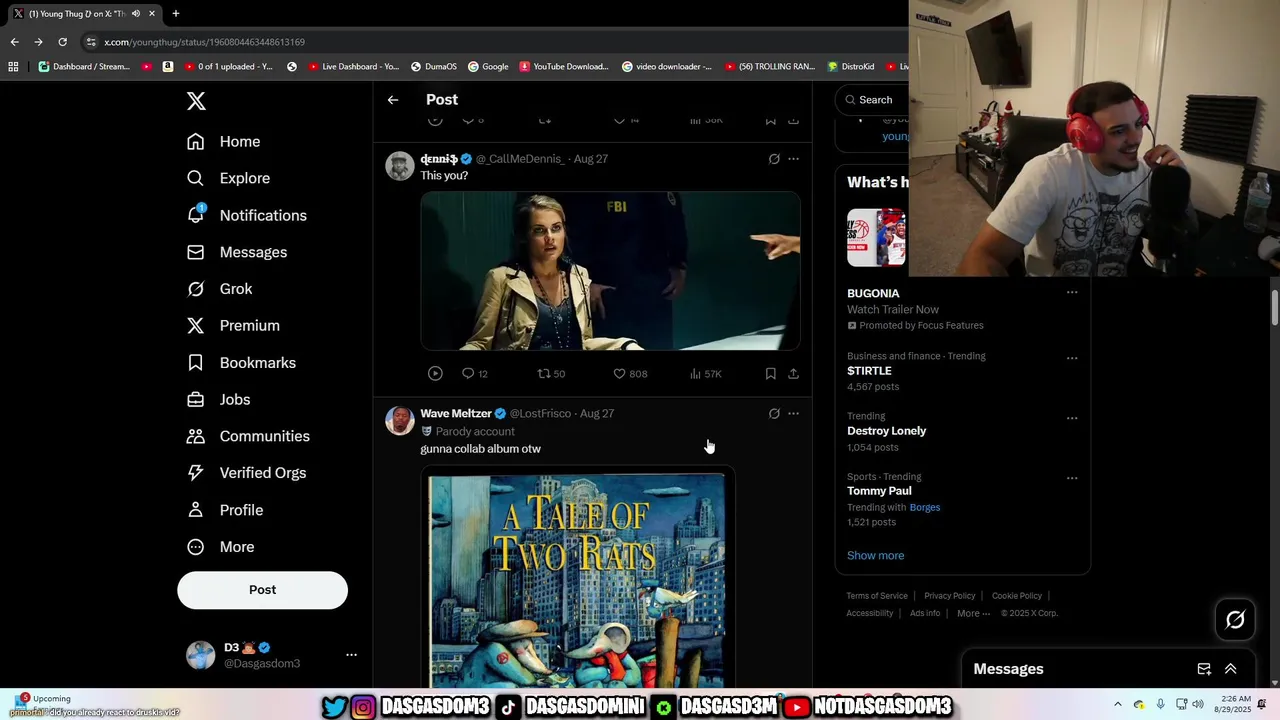The image size is (1280, 720).
Task: Open Tommy Paul trending topic
Action: 879,491
